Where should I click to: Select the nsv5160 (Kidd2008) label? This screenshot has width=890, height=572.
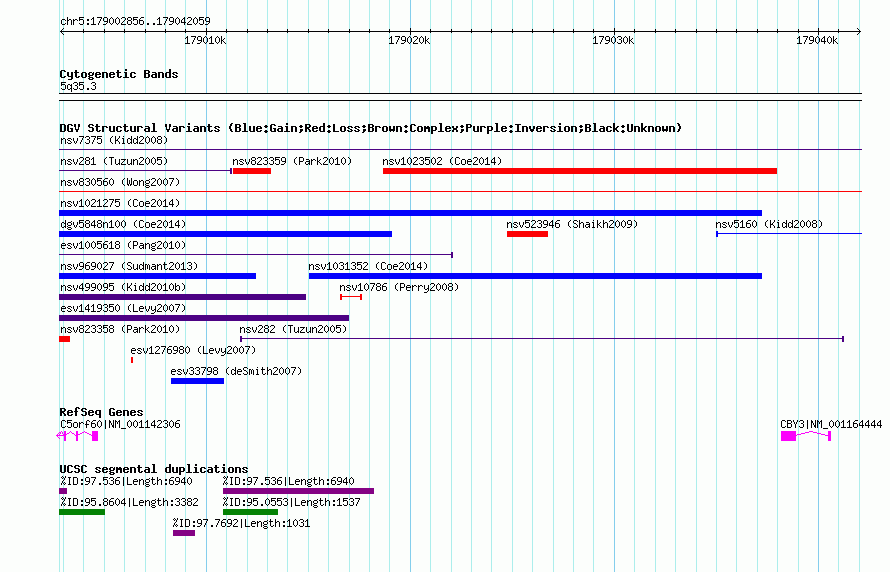point(769,224)
